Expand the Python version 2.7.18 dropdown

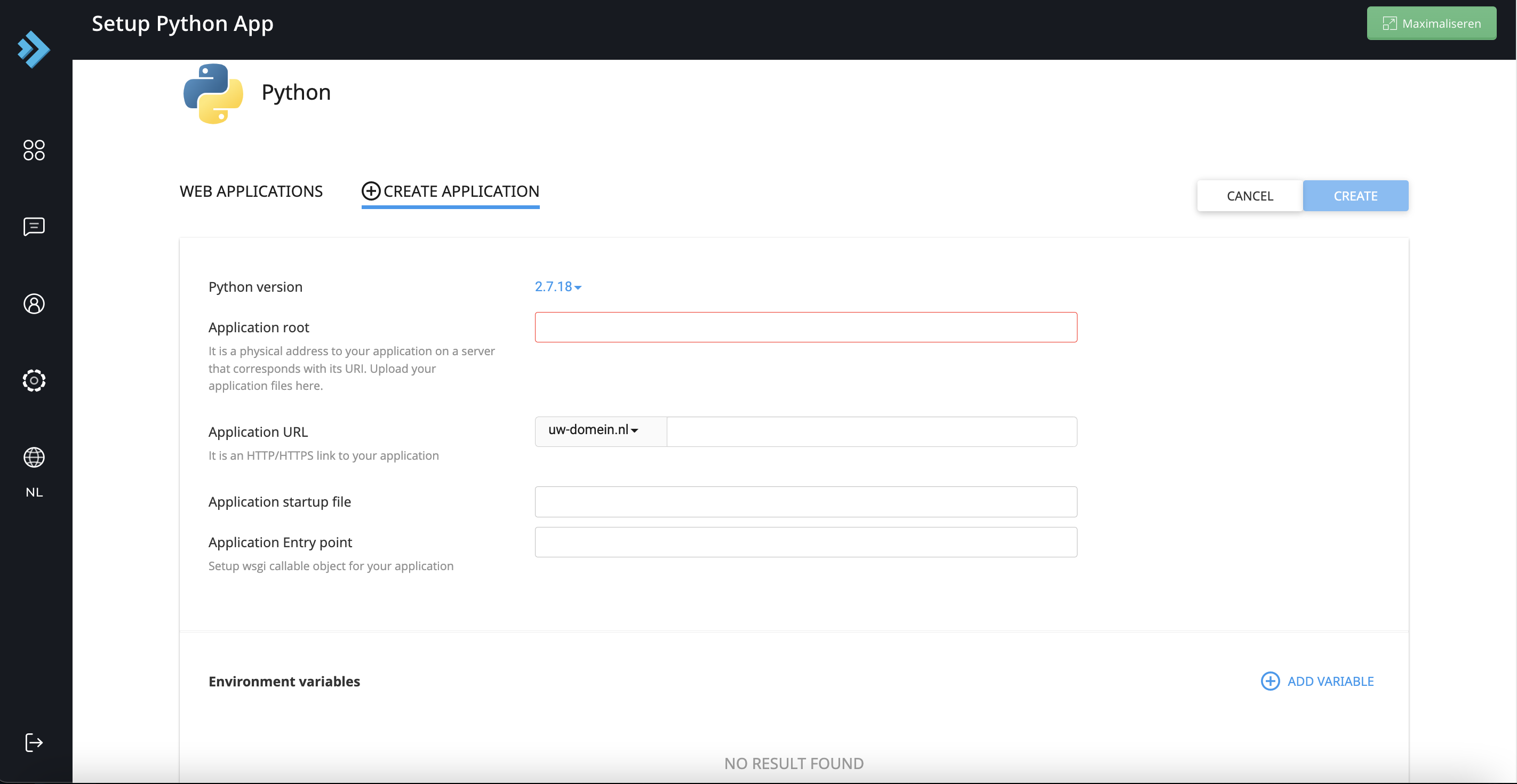(x=558, y=287)
